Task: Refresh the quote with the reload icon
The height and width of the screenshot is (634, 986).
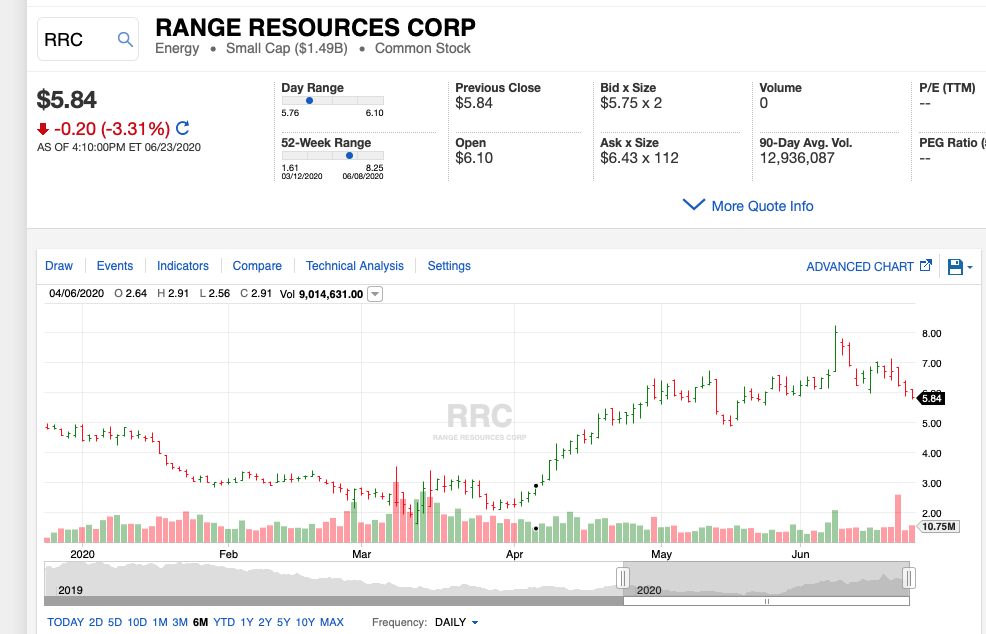Action: 182,128
